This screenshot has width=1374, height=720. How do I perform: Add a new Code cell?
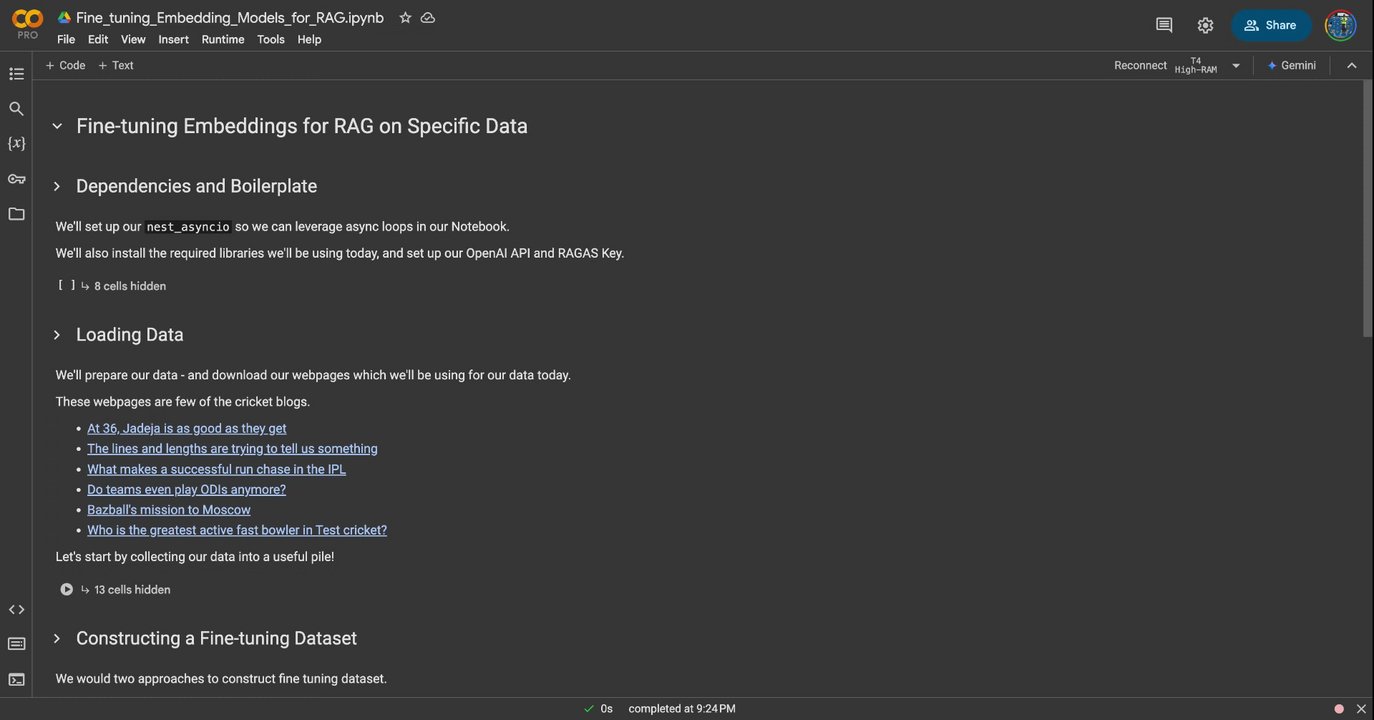coord(65,65)
